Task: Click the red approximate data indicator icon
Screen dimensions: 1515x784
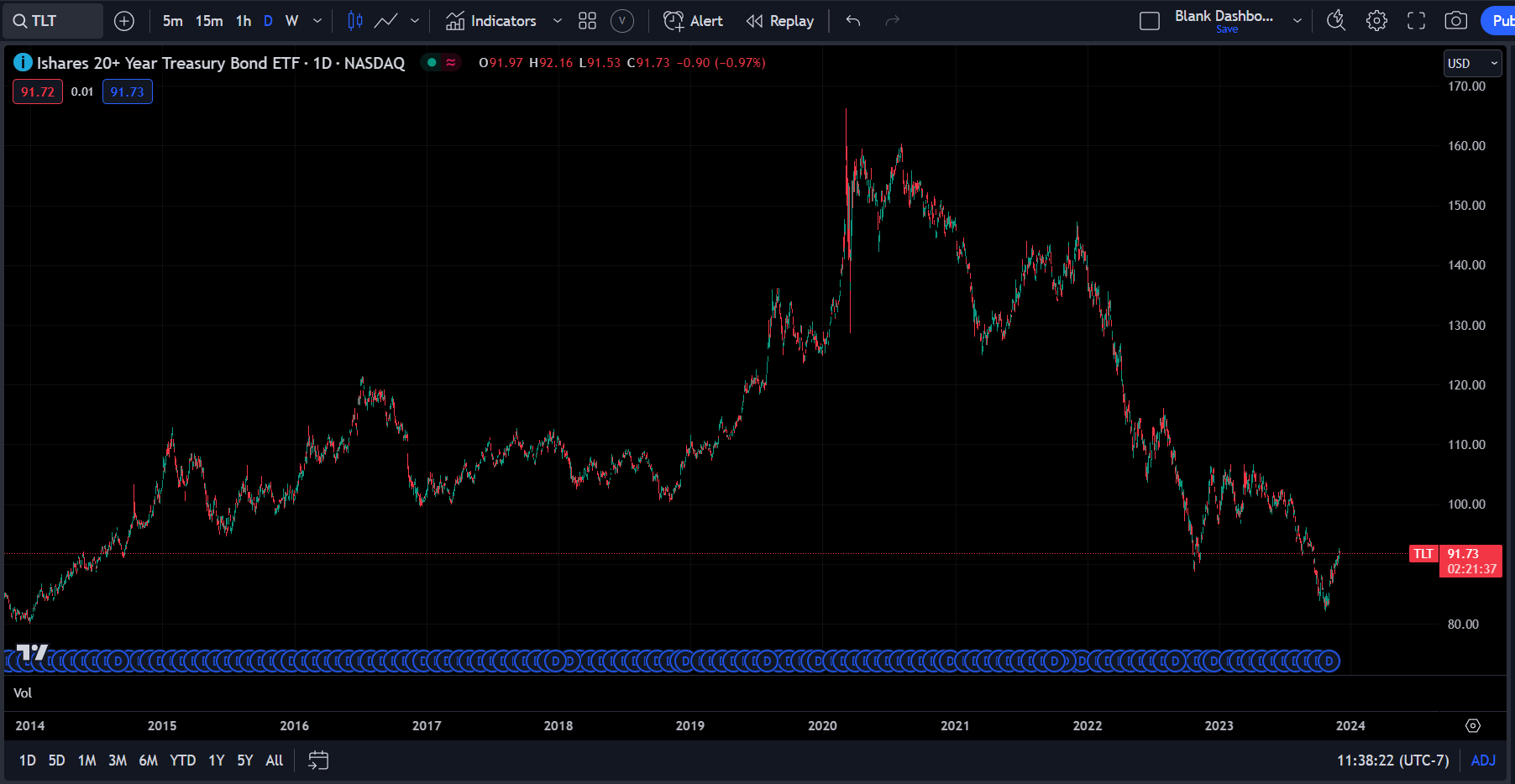Action: tap(451, 63)
